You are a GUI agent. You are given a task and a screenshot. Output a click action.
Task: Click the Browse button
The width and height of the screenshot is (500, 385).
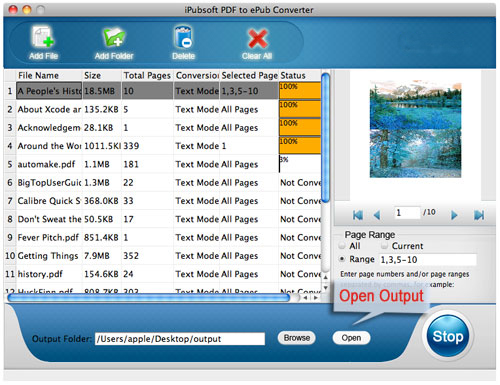297,338
